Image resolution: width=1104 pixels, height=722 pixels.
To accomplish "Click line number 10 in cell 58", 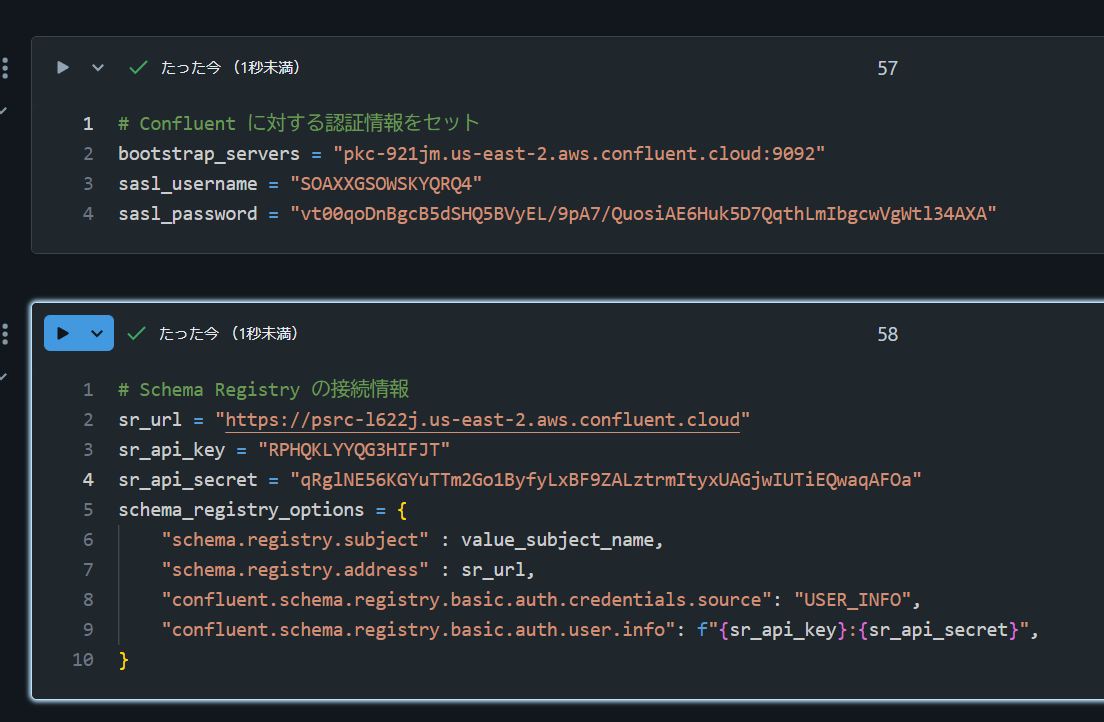I will (83, 660).
